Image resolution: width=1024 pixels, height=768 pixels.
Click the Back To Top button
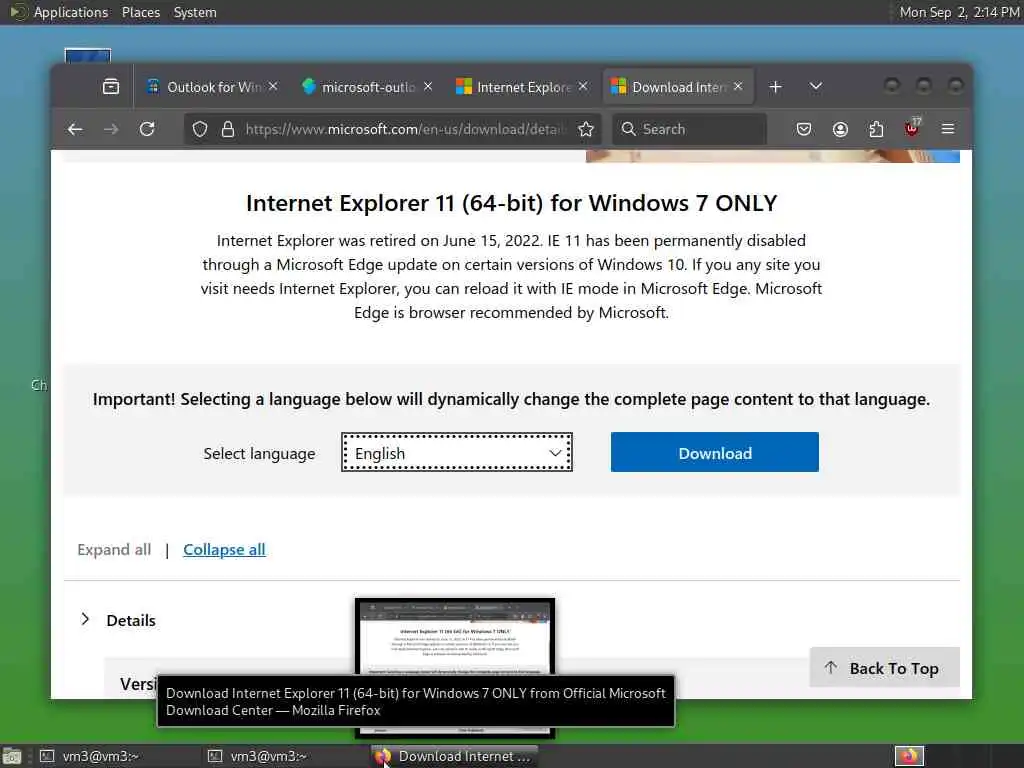(x=884, y=667)
